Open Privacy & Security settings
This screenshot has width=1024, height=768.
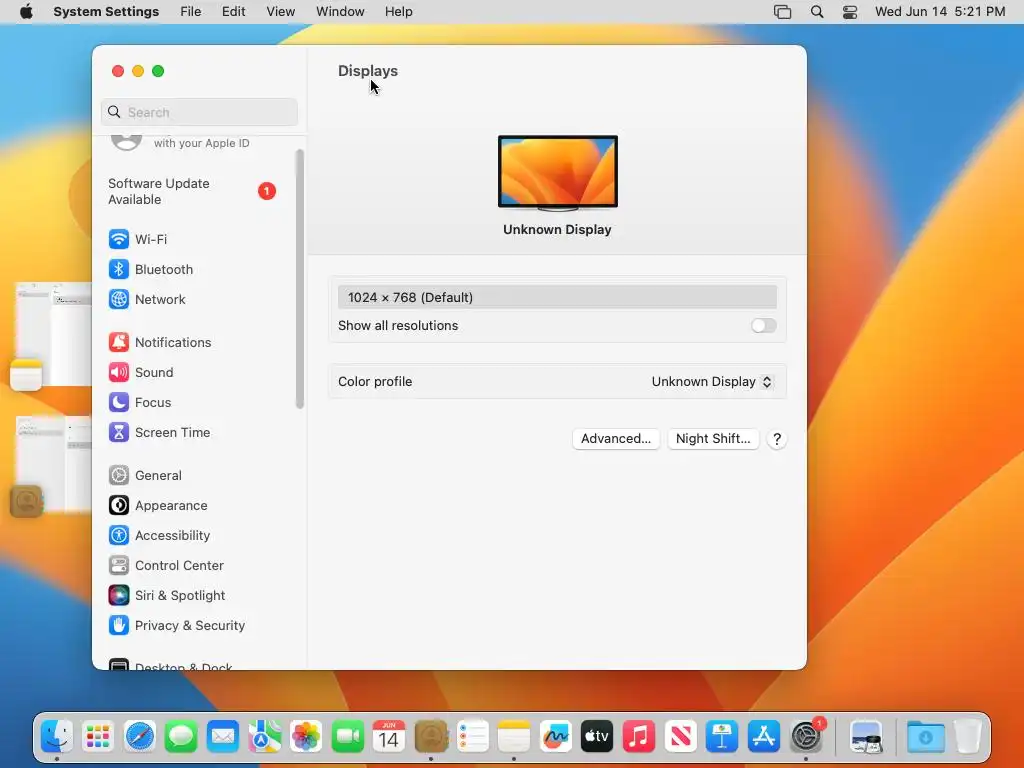(176, 626)
